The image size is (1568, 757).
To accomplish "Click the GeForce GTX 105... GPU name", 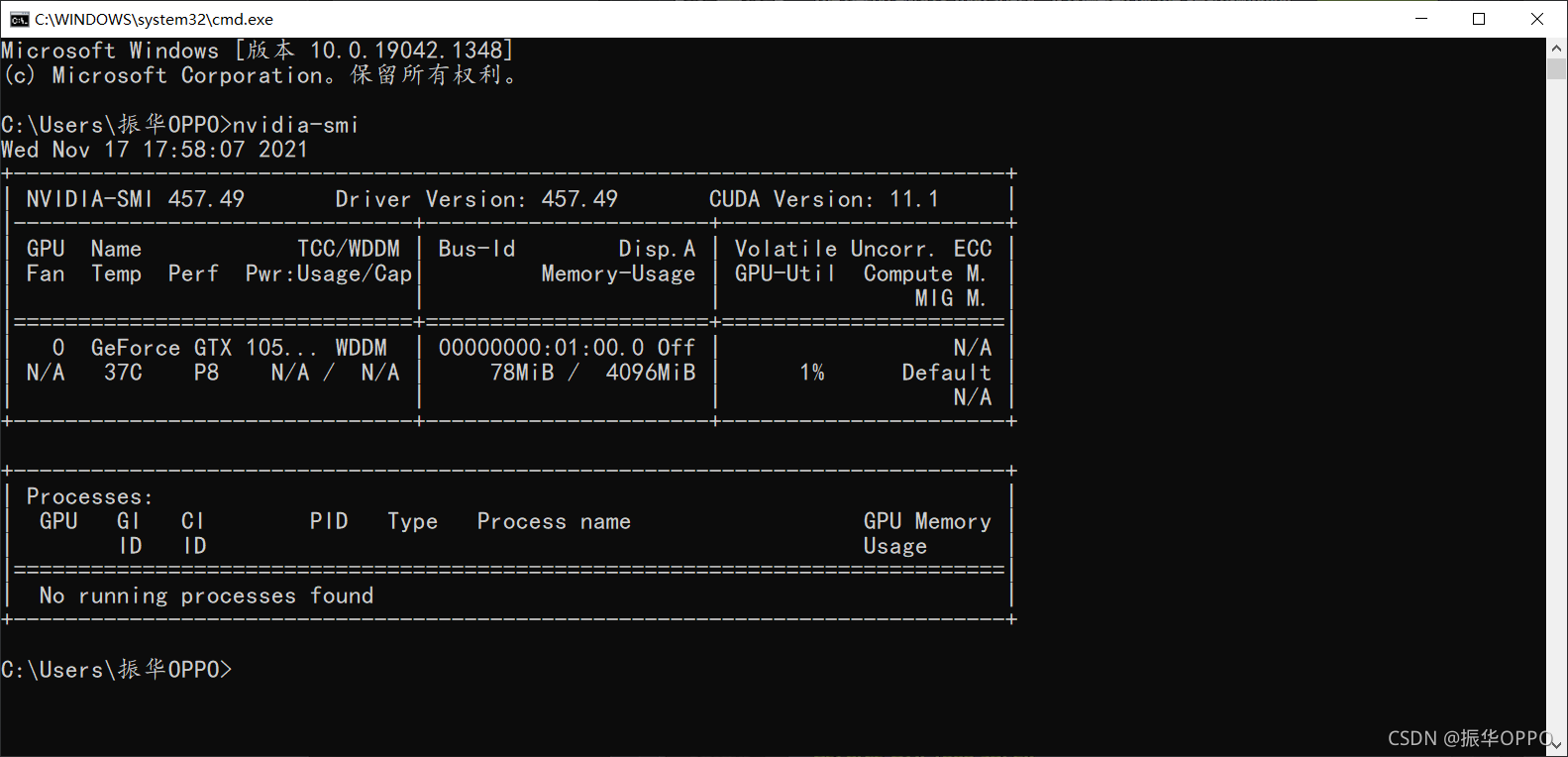I will coord(204,348).
